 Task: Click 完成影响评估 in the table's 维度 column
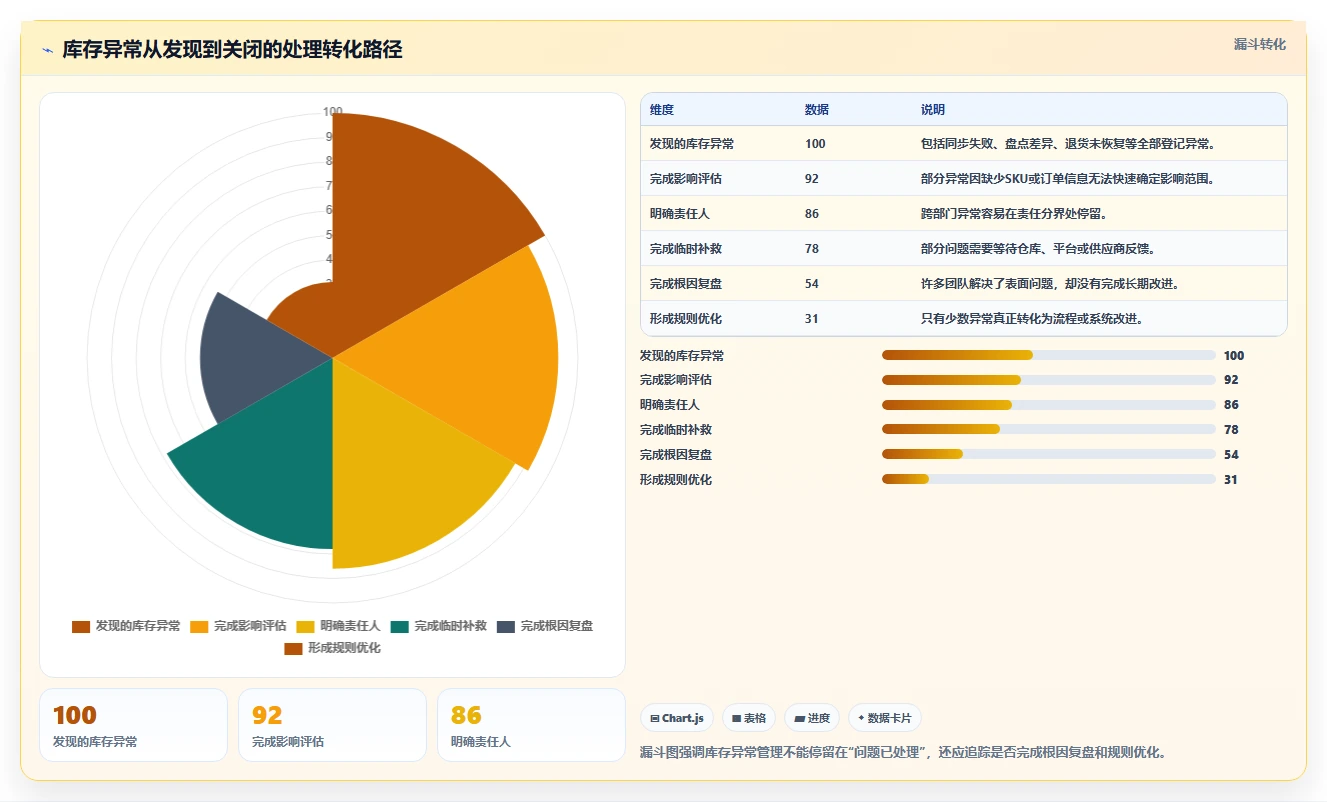(x=686, y=179)
